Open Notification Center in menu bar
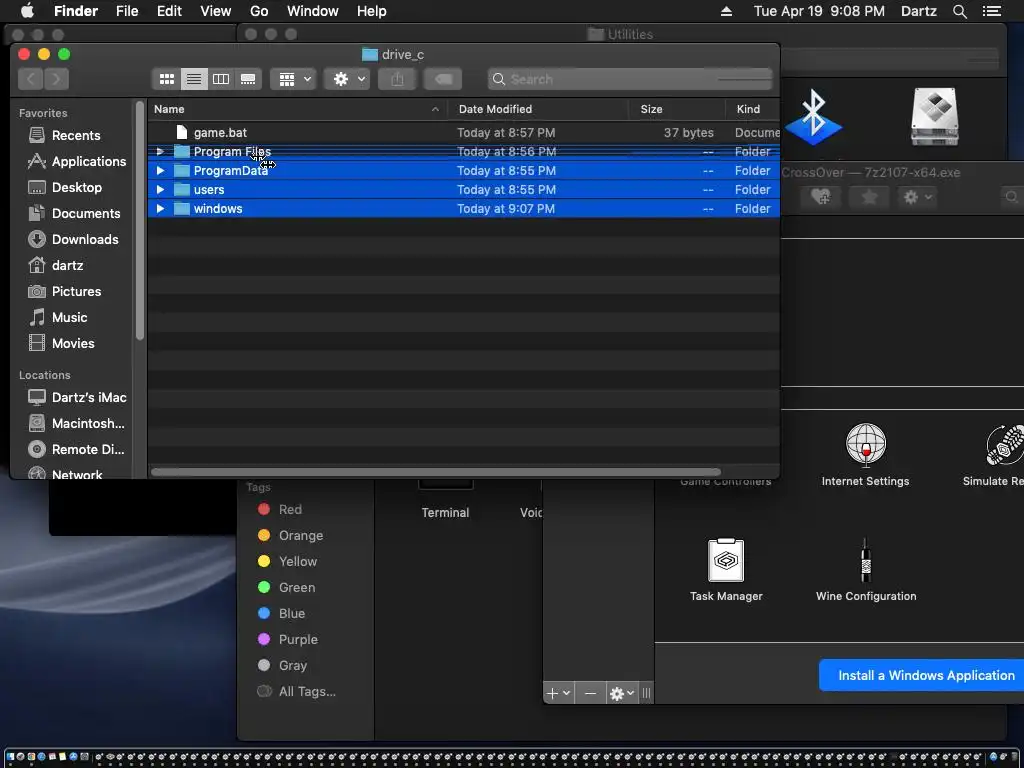Viewport: 1024px width, 768px height. 991,11
